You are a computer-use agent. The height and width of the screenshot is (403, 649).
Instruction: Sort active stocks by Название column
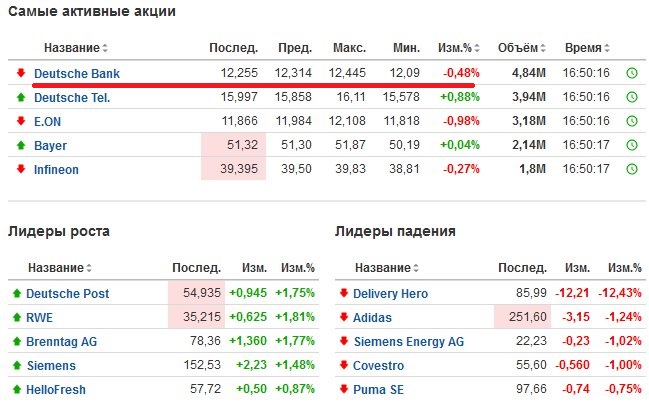(x=76, y=48)
